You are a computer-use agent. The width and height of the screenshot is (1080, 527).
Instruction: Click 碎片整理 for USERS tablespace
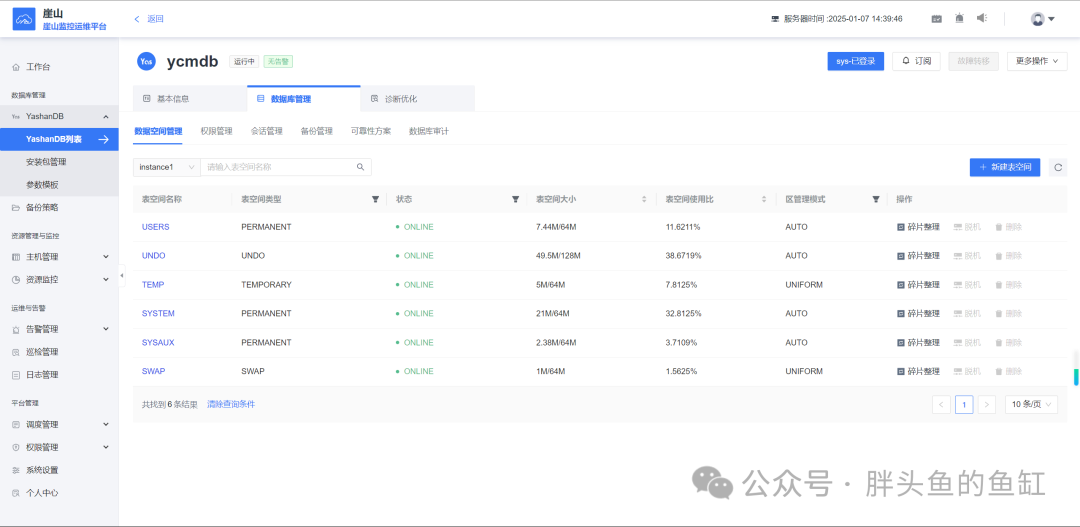(x=918, y=227)
